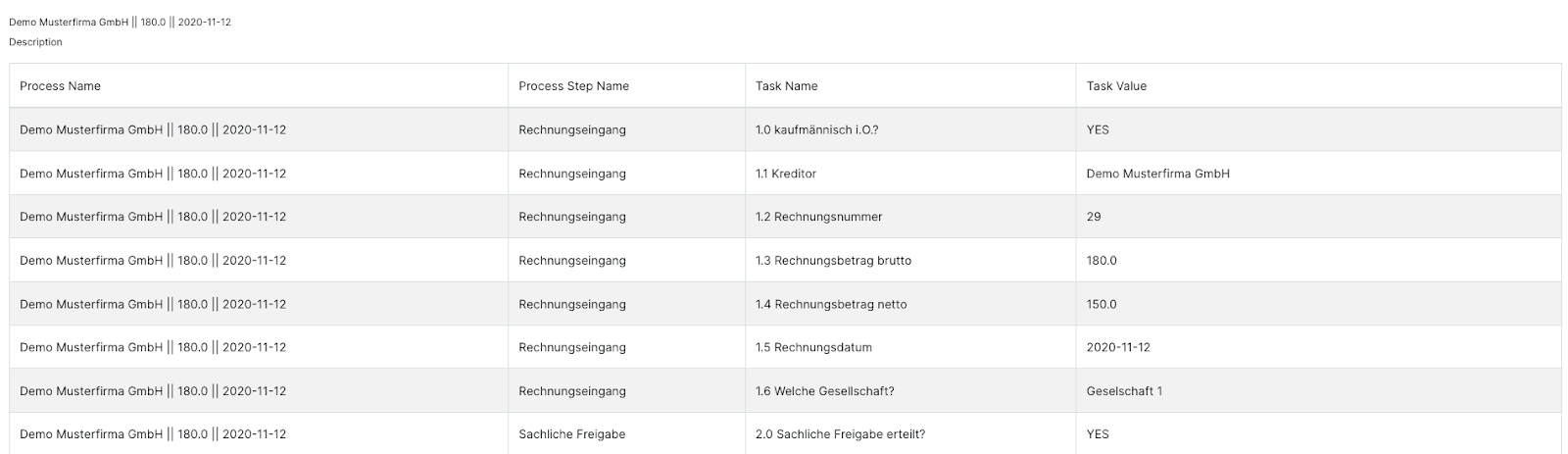Click the '1.3 Rechnungsbetrag brutto' cell
The image size is (1568, 454).
[910, 261]
